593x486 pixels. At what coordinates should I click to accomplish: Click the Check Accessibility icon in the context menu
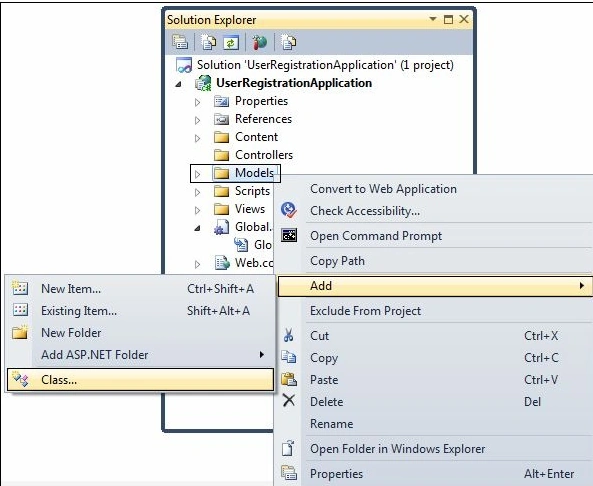point(289,210)
